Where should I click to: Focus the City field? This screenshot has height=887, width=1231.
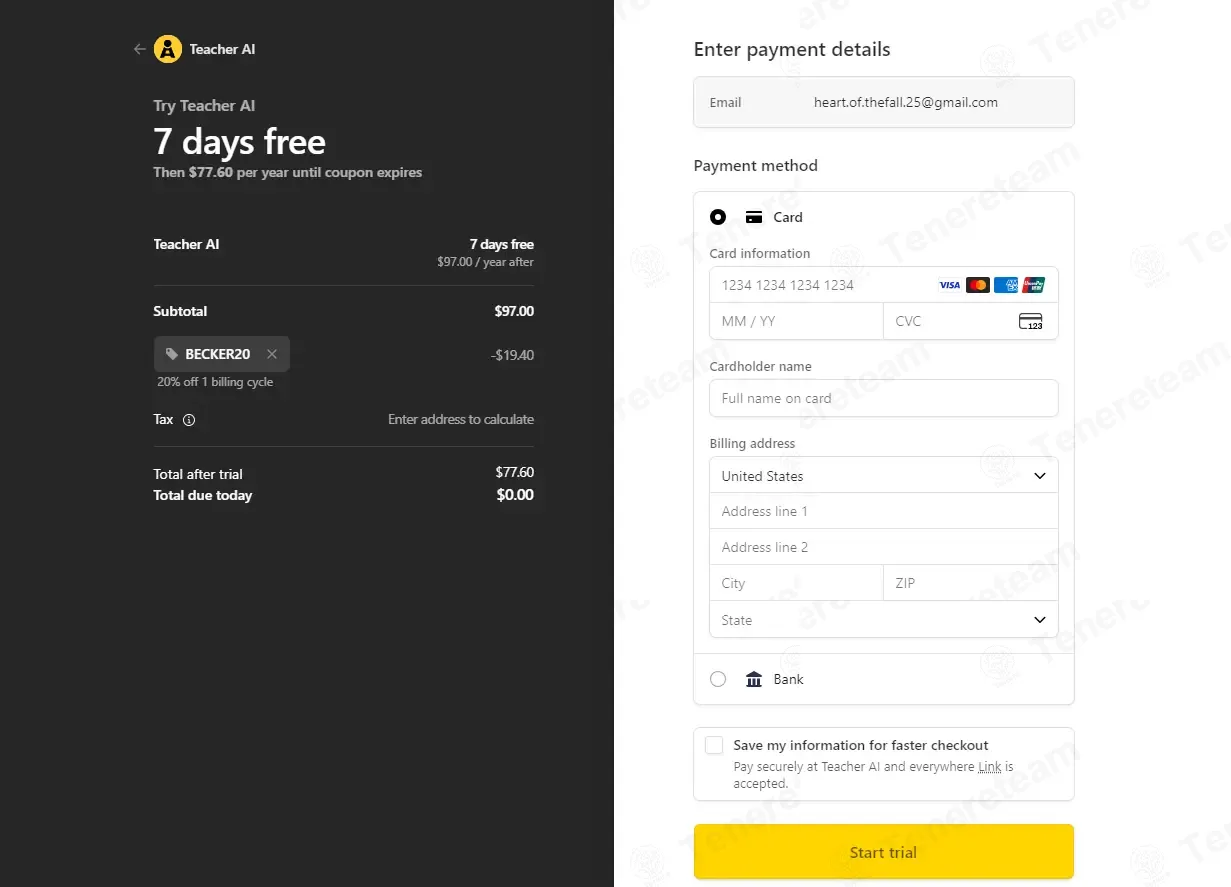[796, 583]
